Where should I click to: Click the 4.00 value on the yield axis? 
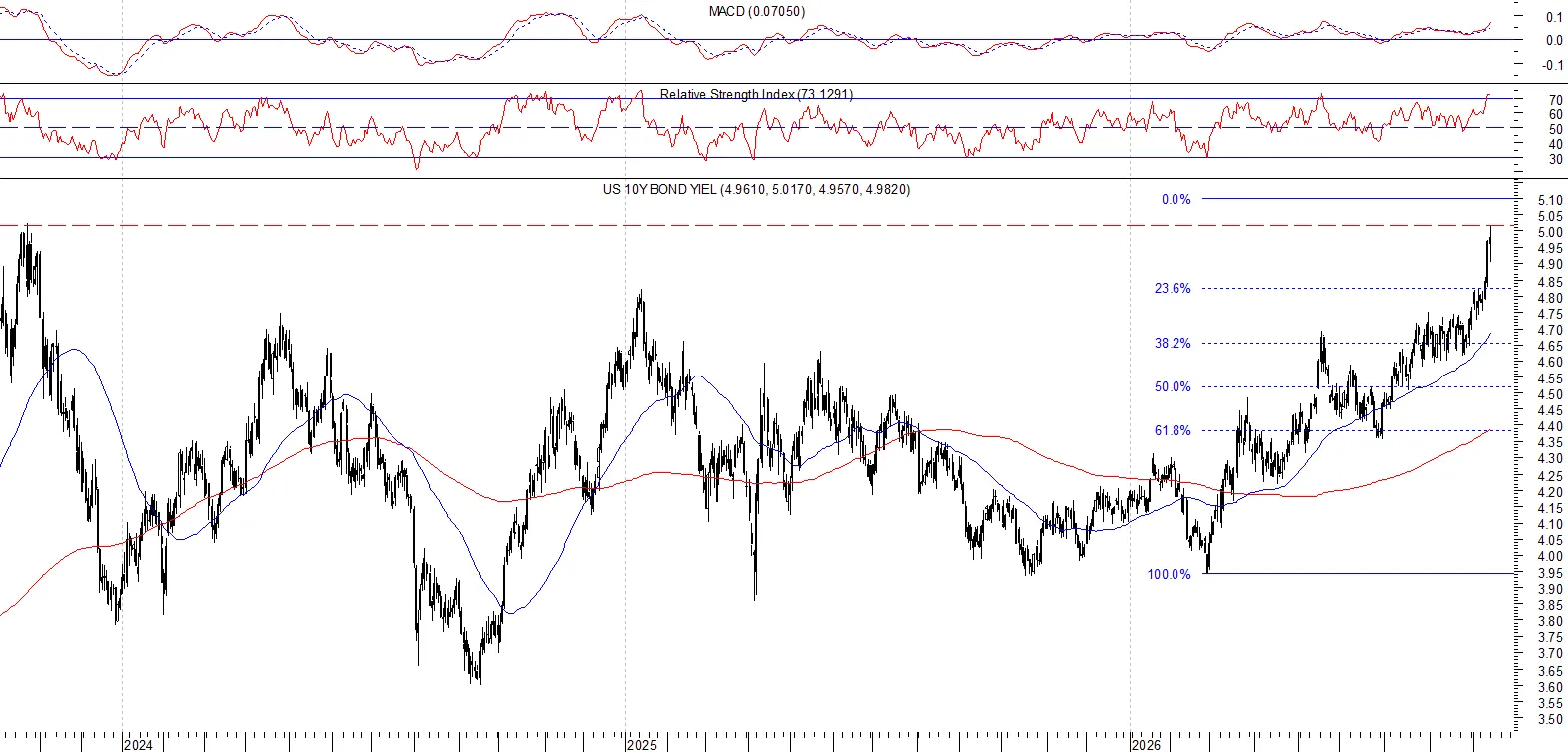[x=1550, y=557]
